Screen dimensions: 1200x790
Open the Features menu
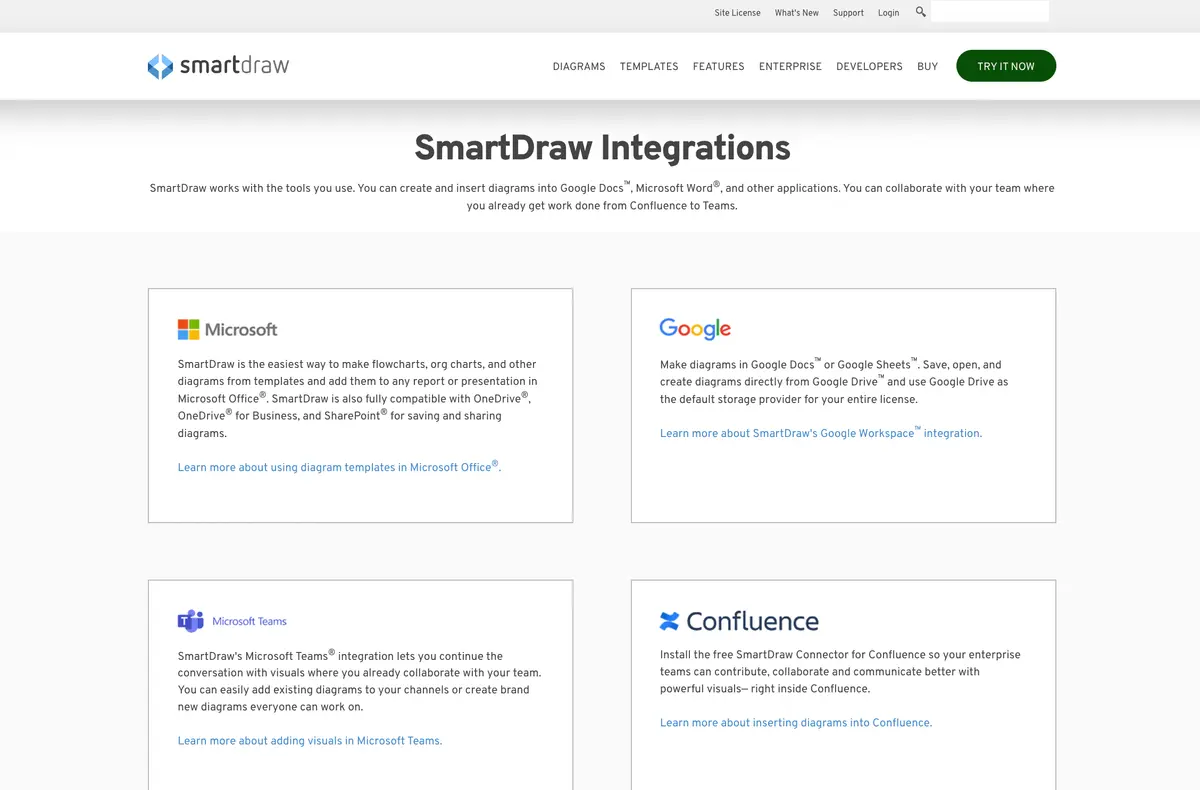[x=719, y=67]
